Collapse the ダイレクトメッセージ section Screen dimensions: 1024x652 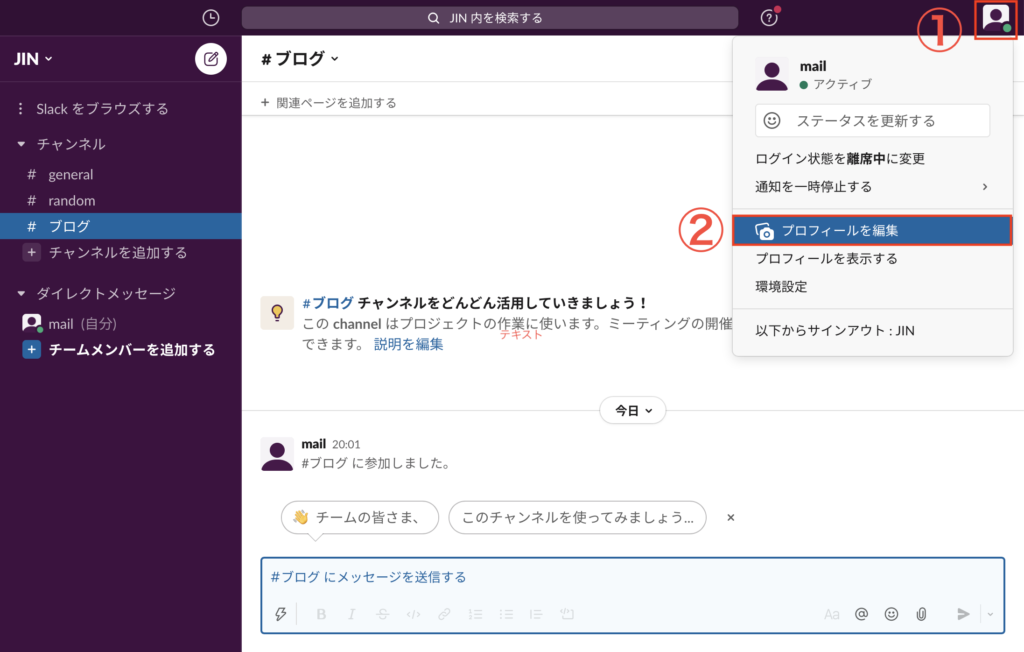21,293
